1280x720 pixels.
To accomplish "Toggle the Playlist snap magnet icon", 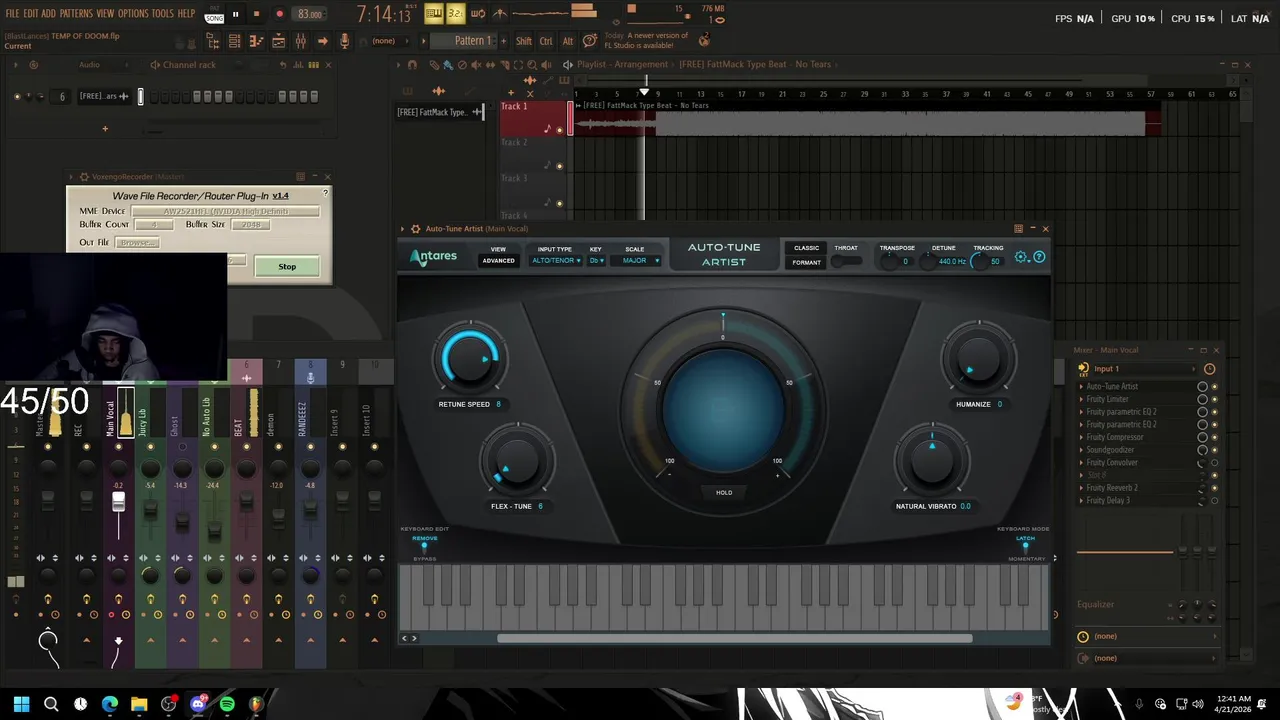I will tap(412, 65).
